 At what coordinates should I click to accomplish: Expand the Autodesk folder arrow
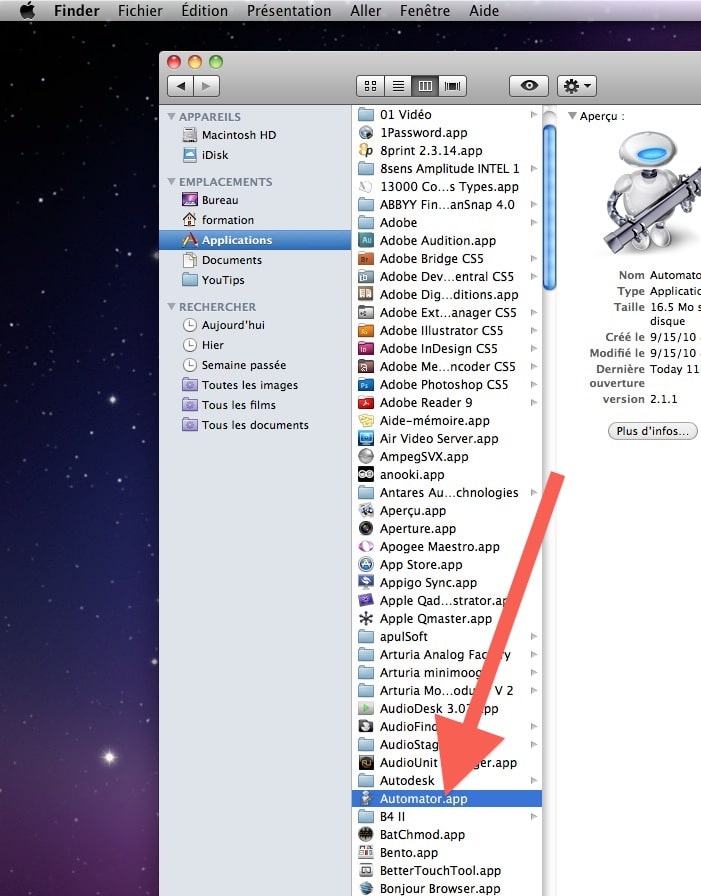point(534,781)
